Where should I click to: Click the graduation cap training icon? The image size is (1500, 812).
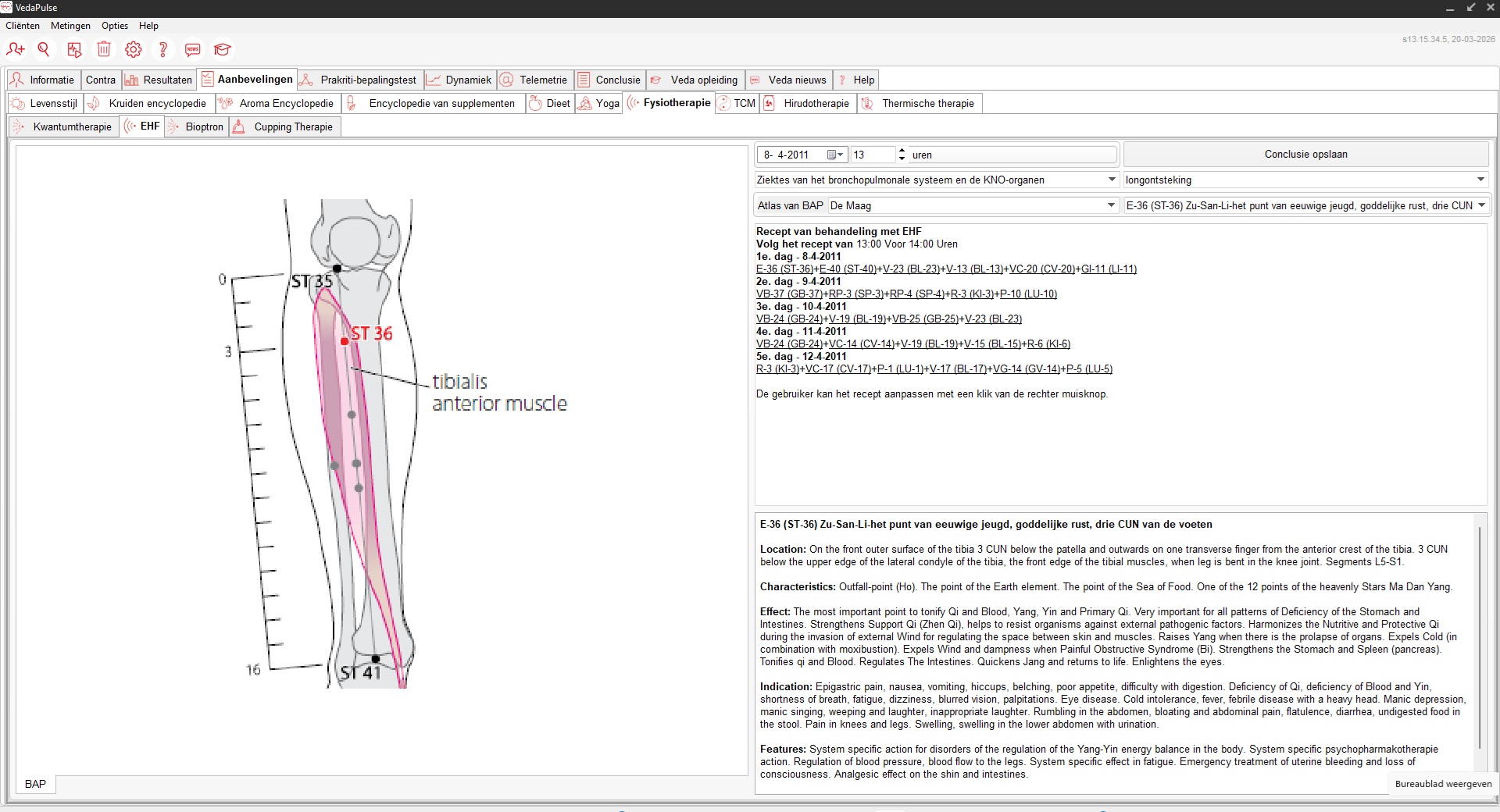[223, 50]
